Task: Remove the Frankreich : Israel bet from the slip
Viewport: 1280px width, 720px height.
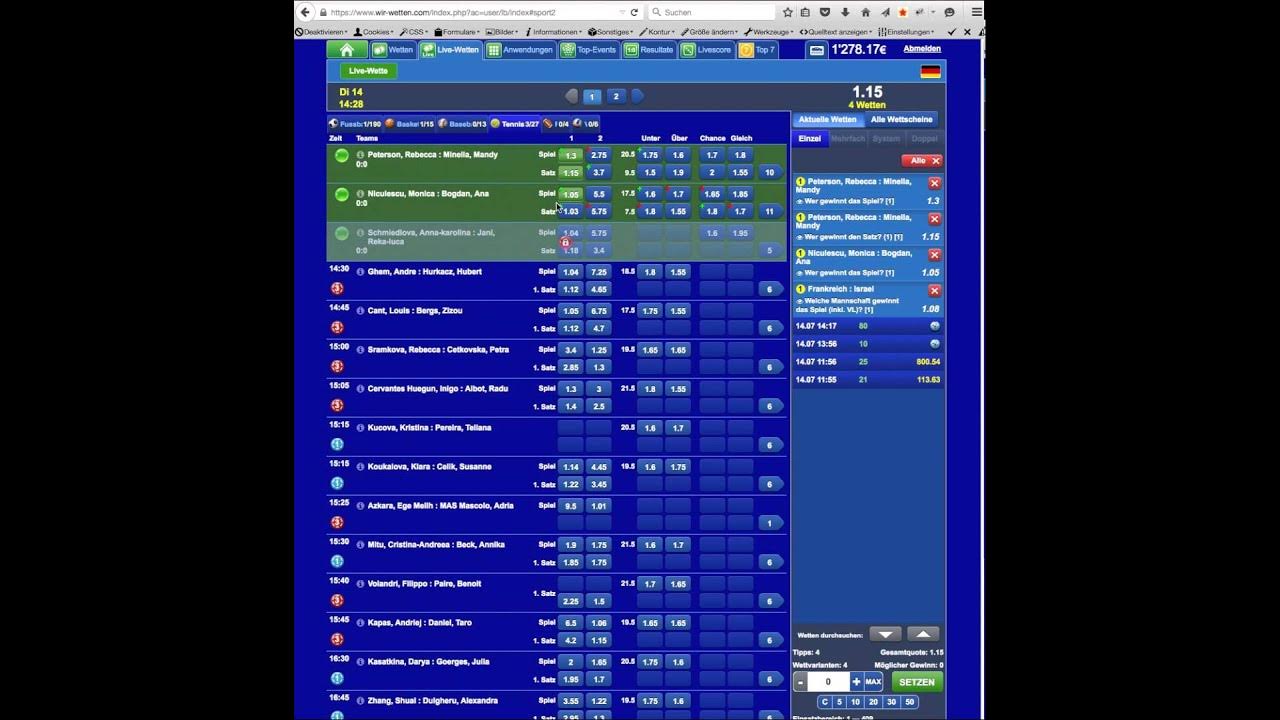Action: (934, 290)
